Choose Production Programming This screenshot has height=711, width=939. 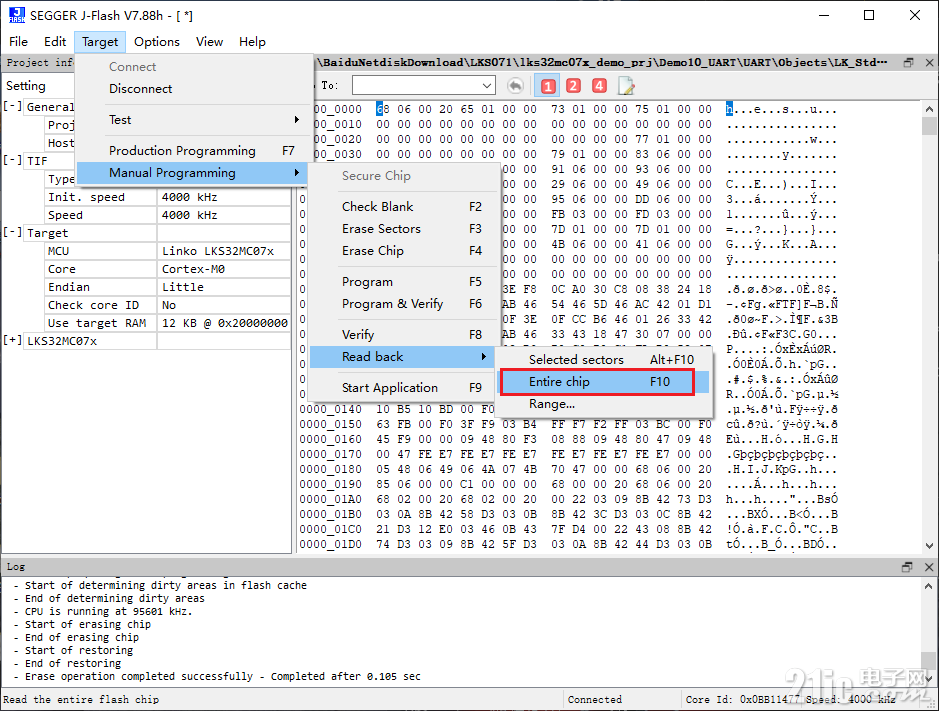[192, 150]
